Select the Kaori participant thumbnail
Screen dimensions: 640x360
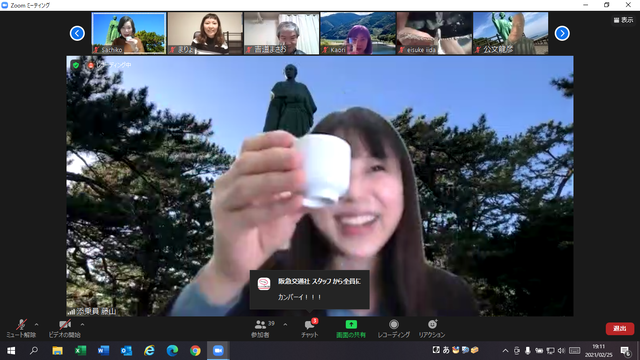(358, 33)
